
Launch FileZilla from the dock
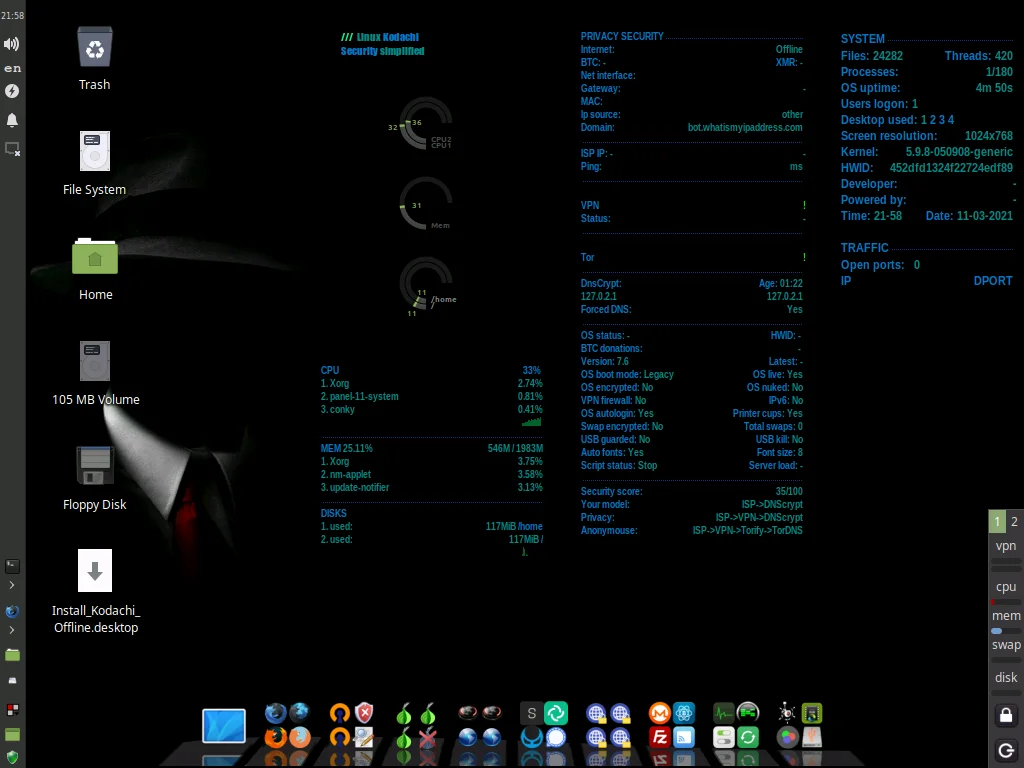[x=659, y=738]
